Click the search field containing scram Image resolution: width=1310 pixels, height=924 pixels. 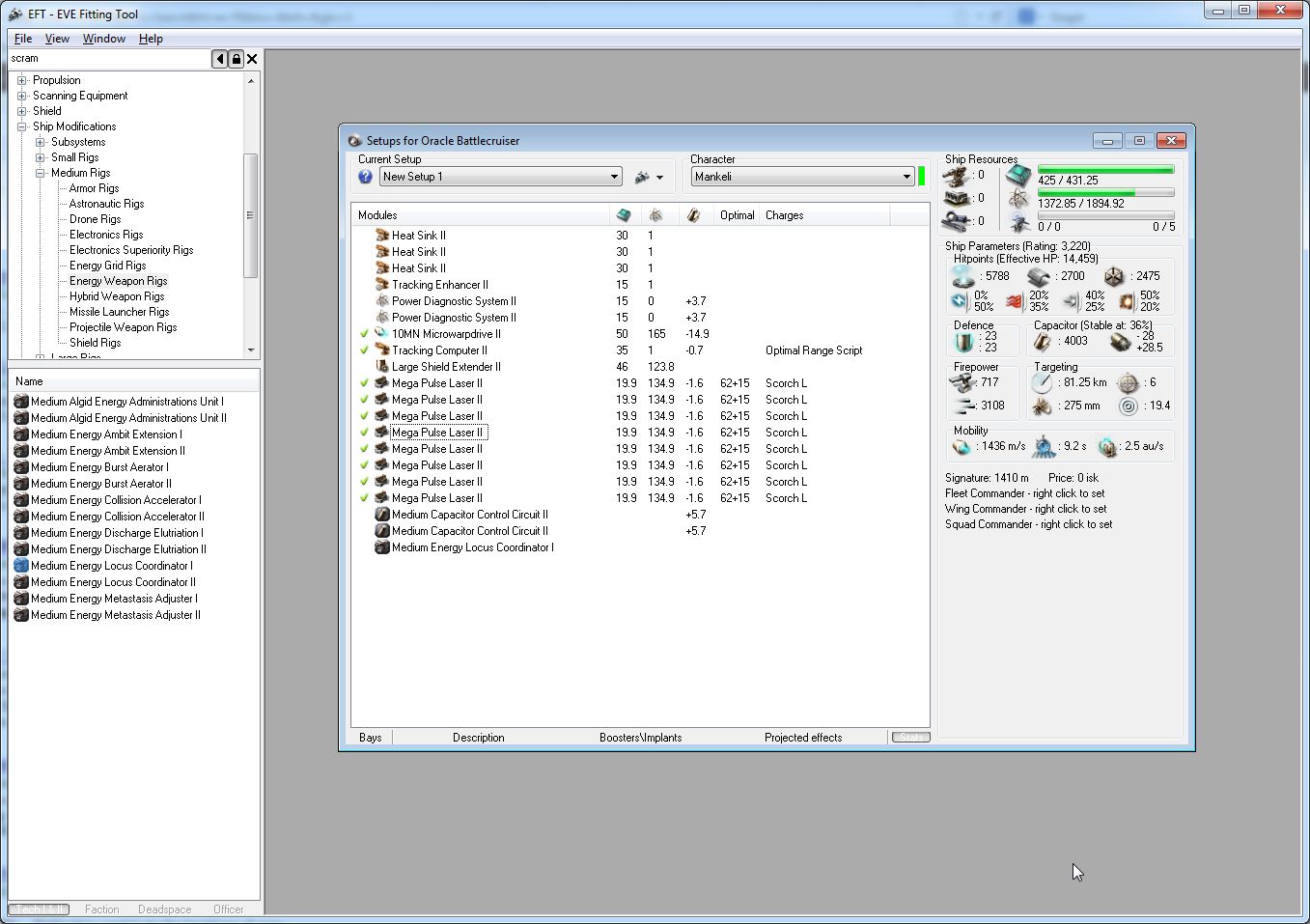109,59
